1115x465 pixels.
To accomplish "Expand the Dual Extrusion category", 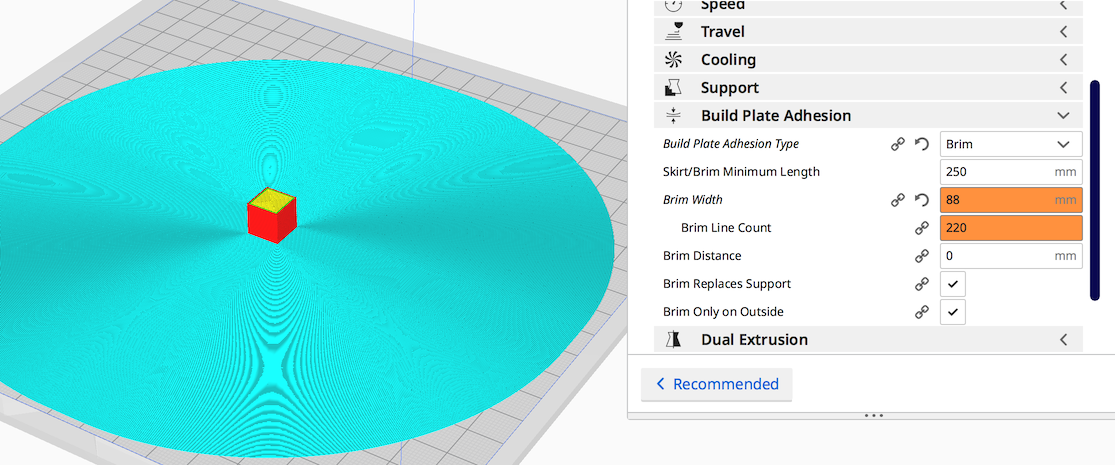I will (868, 339).
